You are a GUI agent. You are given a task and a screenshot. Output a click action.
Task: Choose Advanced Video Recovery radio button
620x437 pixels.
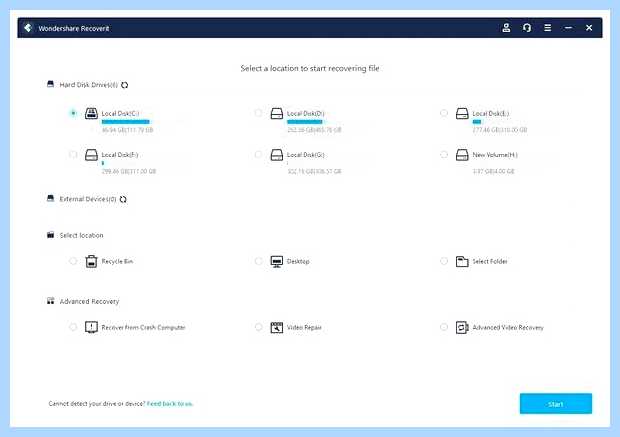click(x=444, y=327)
